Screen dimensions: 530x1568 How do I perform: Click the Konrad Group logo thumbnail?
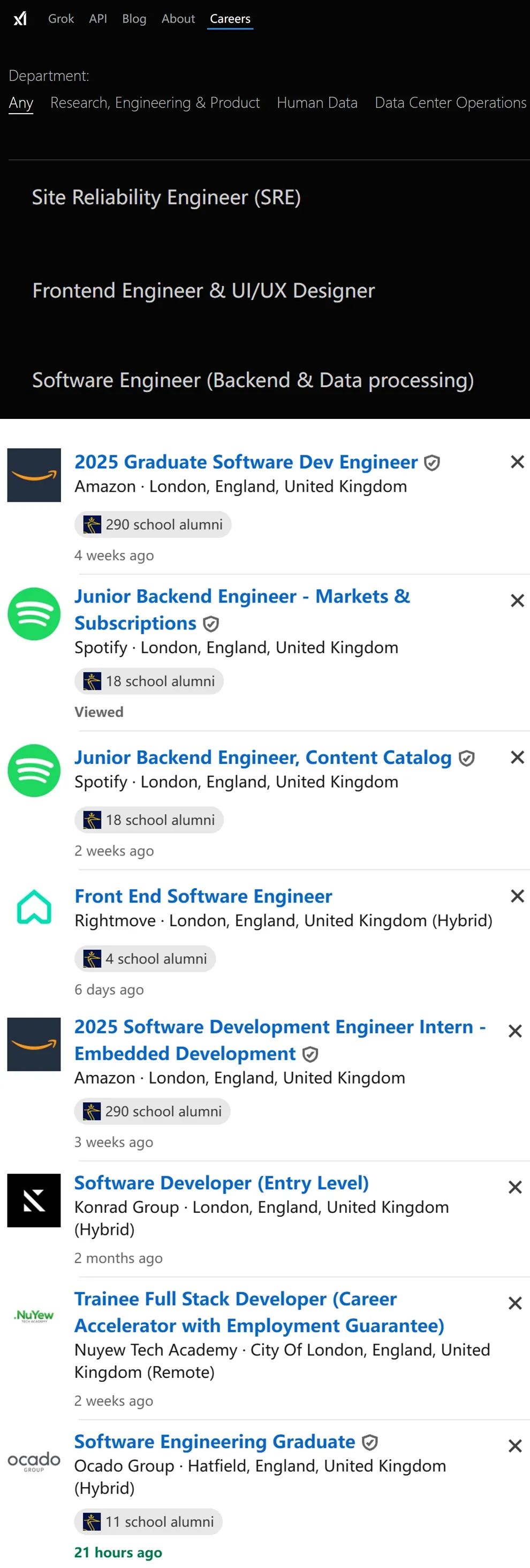click(x=34, y=1201)
